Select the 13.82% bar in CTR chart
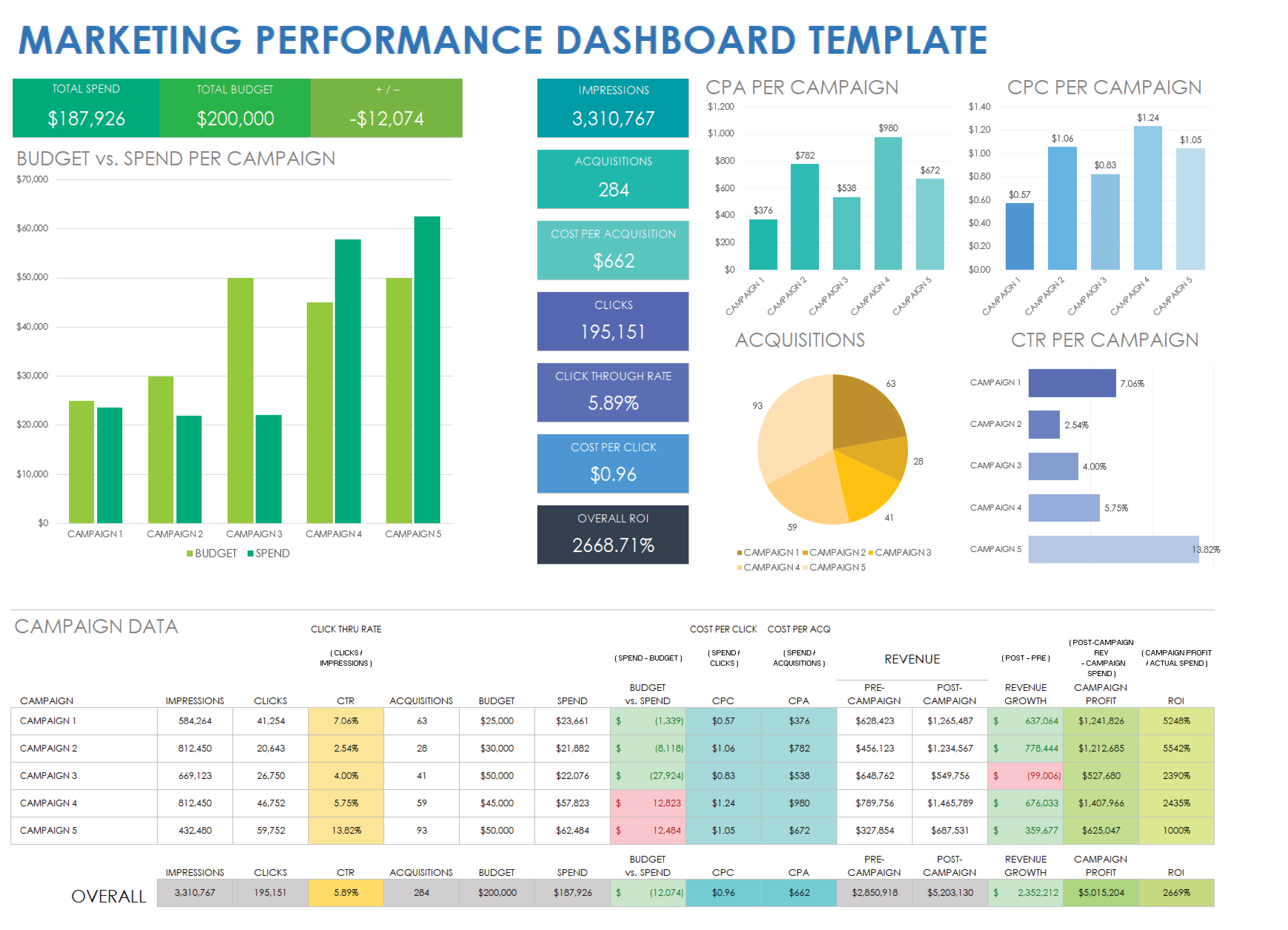This screenshot has height=930, width=1288. [x=1114, y=550]
